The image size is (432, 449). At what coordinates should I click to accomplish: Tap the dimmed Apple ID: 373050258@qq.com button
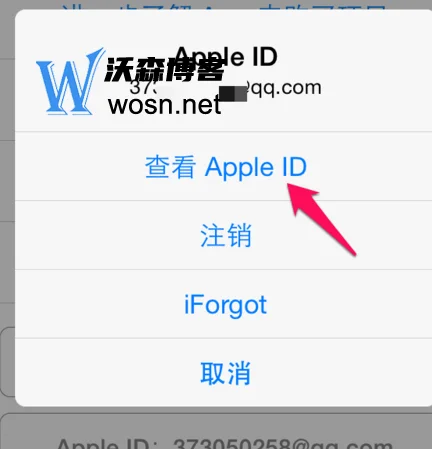click(x=216, y=432)
